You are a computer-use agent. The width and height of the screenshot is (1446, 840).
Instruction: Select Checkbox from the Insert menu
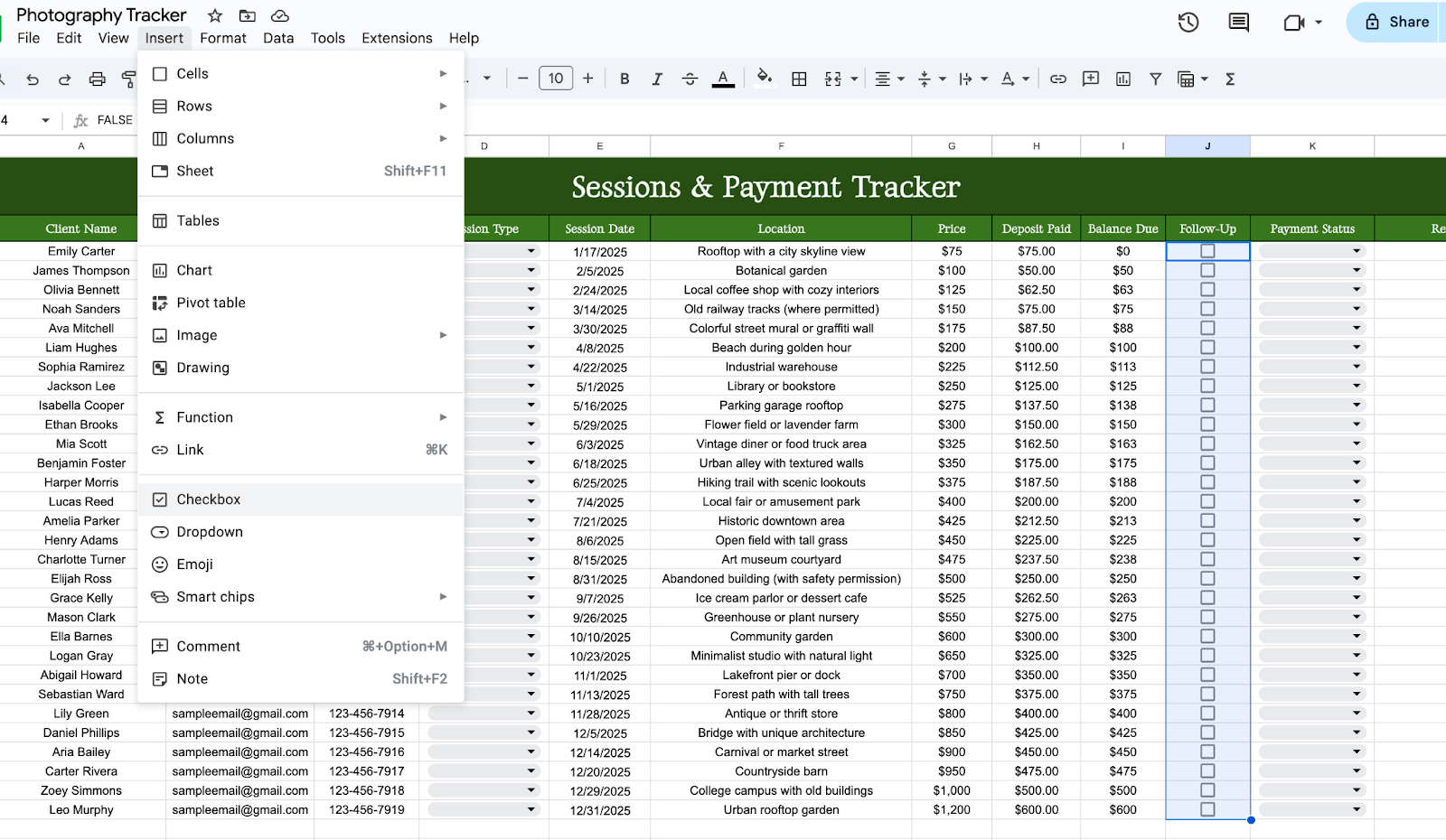pyautogui.click(x=209, y=499)
